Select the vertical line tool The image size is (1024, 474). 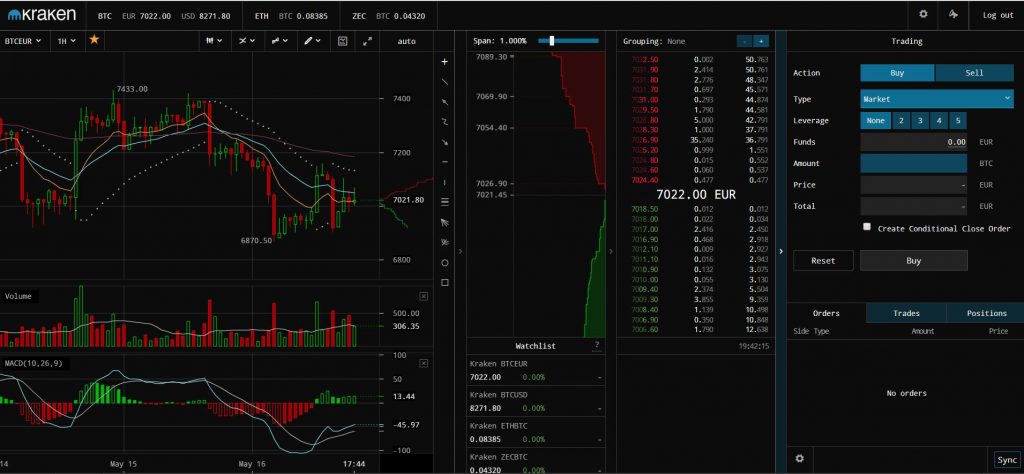click(x=445, y=182)
